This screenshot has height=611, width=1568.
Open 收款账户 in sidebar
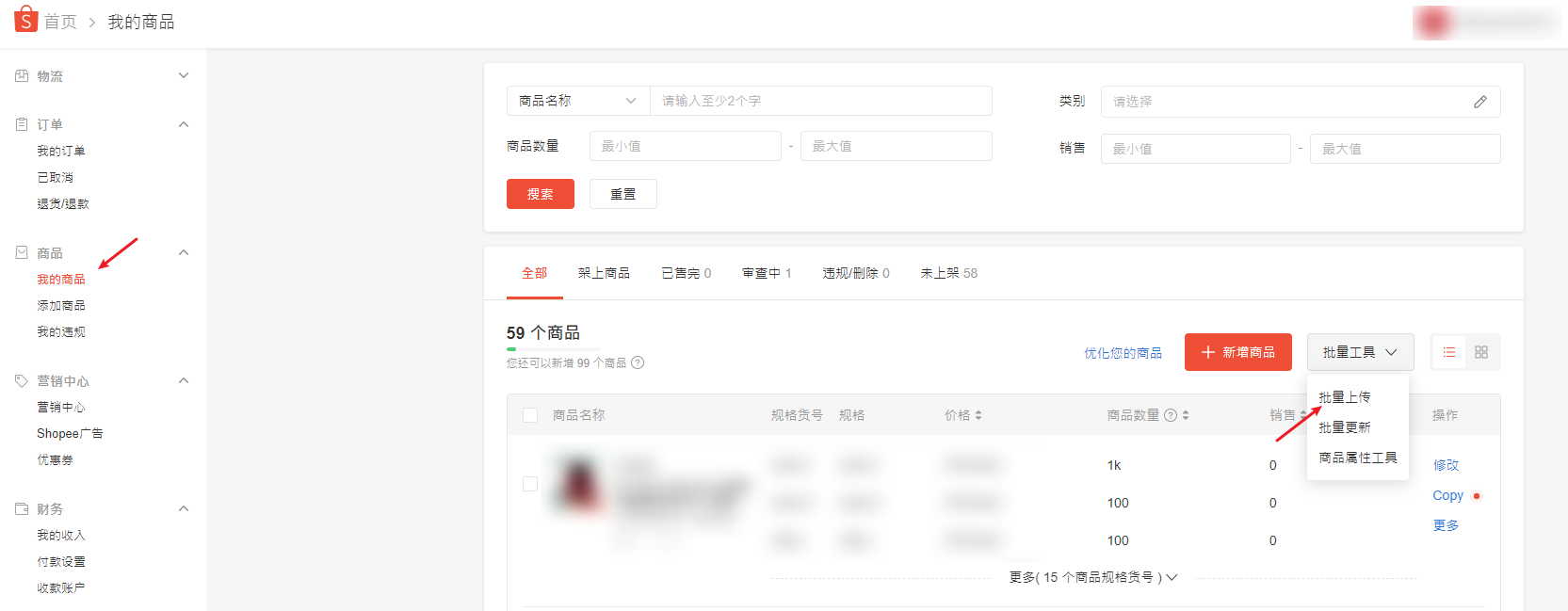pyautogui.click(x=61, y=587)
